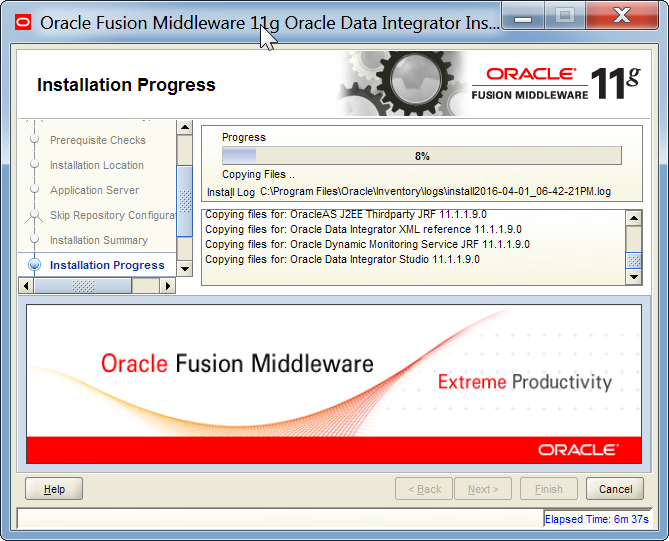
Task: Click the Prerequisite Checks step bullet icon
Action: (35, 139)
